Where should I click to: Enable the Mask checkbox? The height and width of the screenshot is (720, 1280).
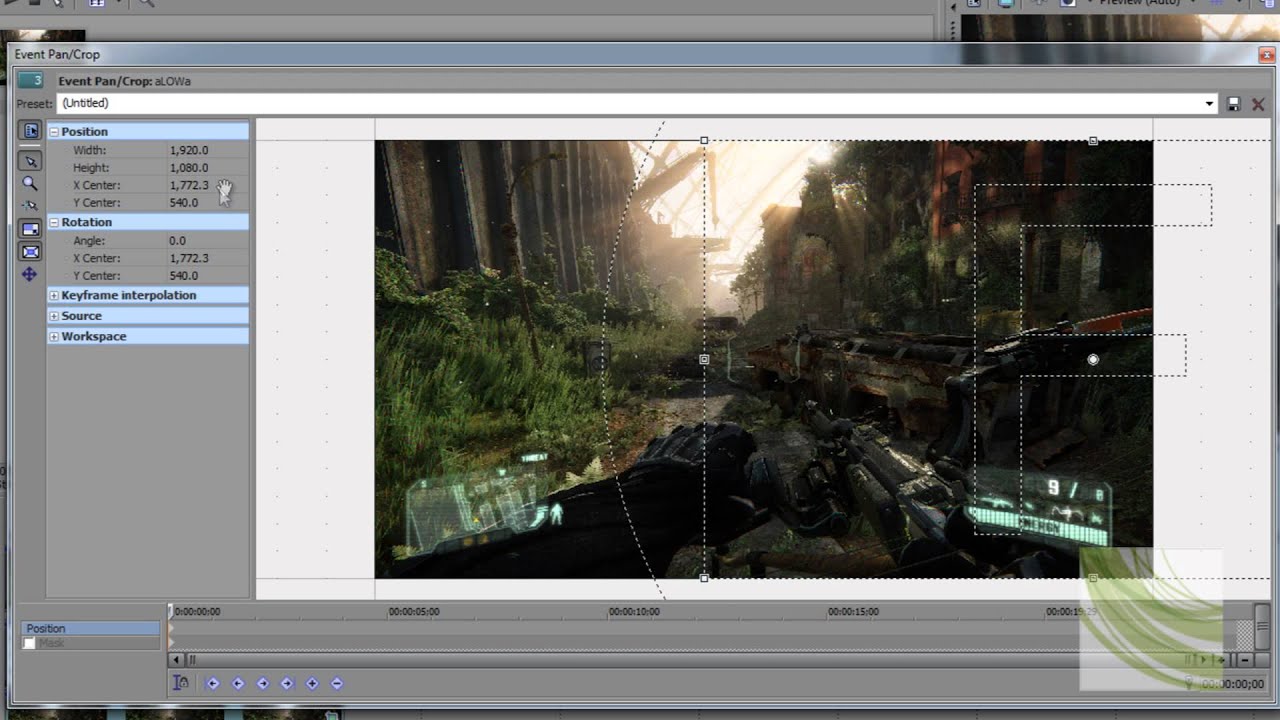coord(29,643)
